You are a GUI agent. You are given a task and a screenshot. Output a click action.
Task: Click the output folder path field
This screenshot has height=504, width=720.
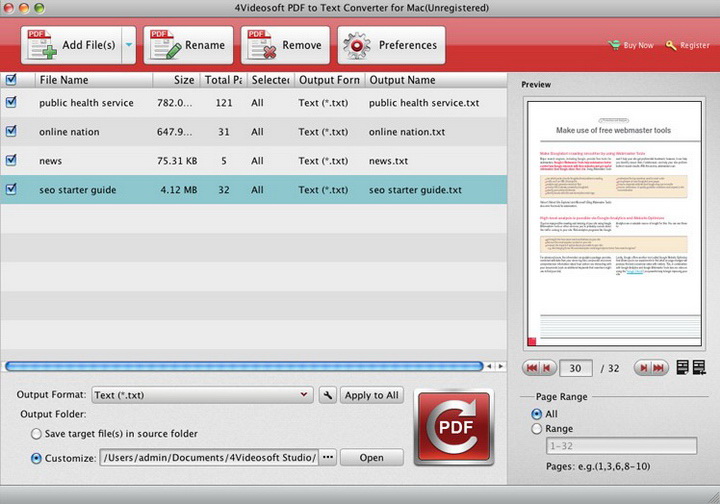pyautogui.click(x=209, y=458)
